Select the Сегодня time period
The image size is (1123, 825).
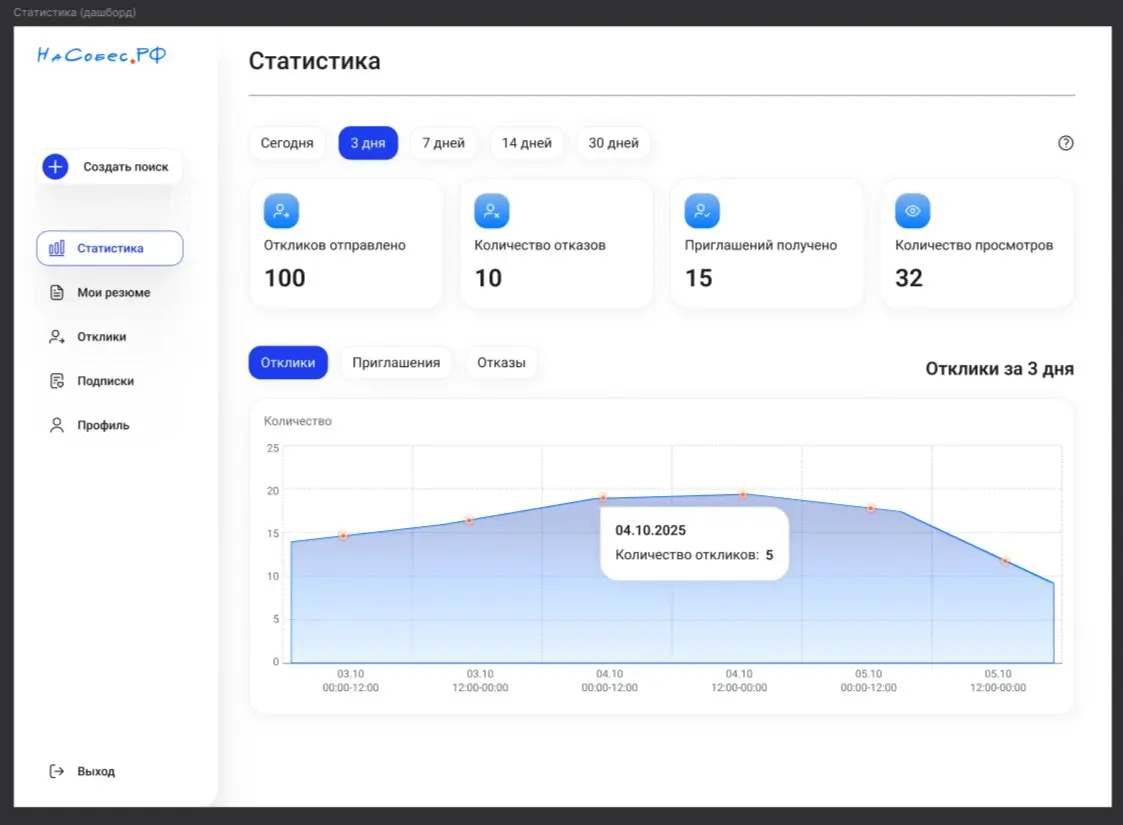point(287,143)
